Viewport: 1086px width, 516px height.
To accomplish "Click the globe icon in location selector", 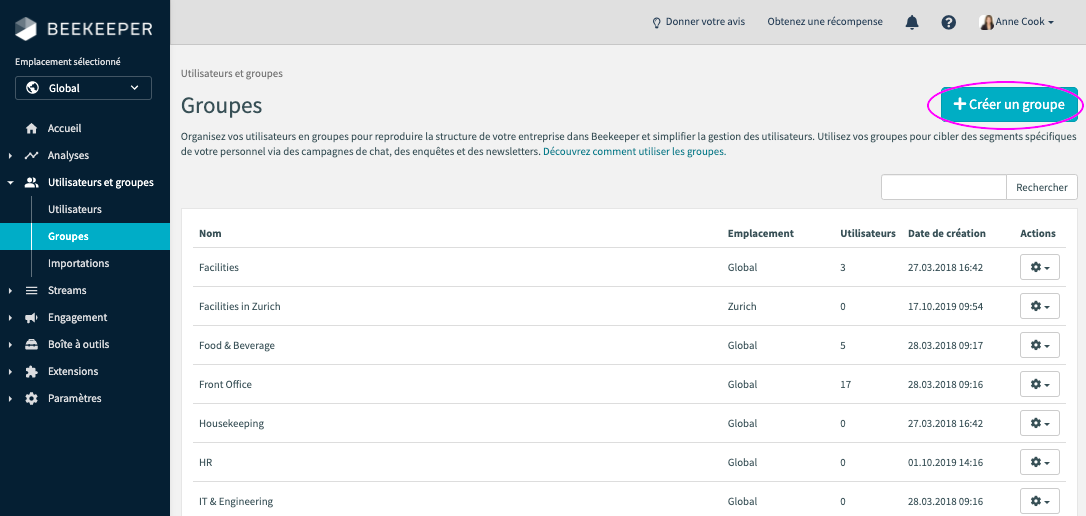I will coord(31,88).
